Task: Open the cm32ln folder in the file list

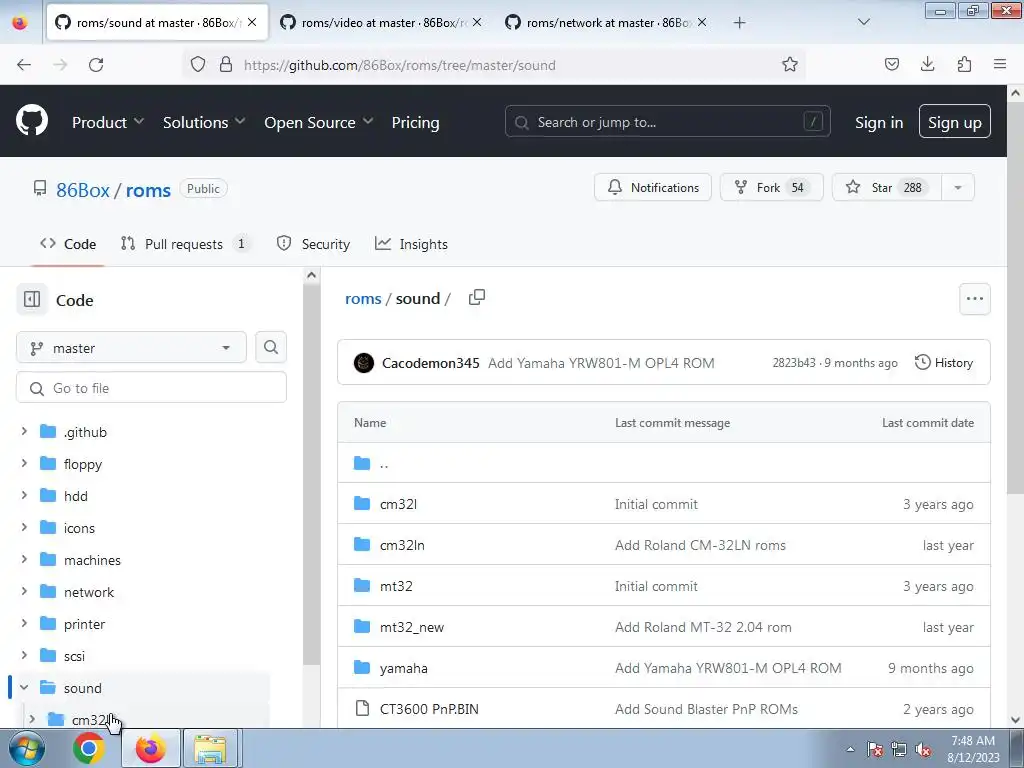Action: [x=402, y=545]
